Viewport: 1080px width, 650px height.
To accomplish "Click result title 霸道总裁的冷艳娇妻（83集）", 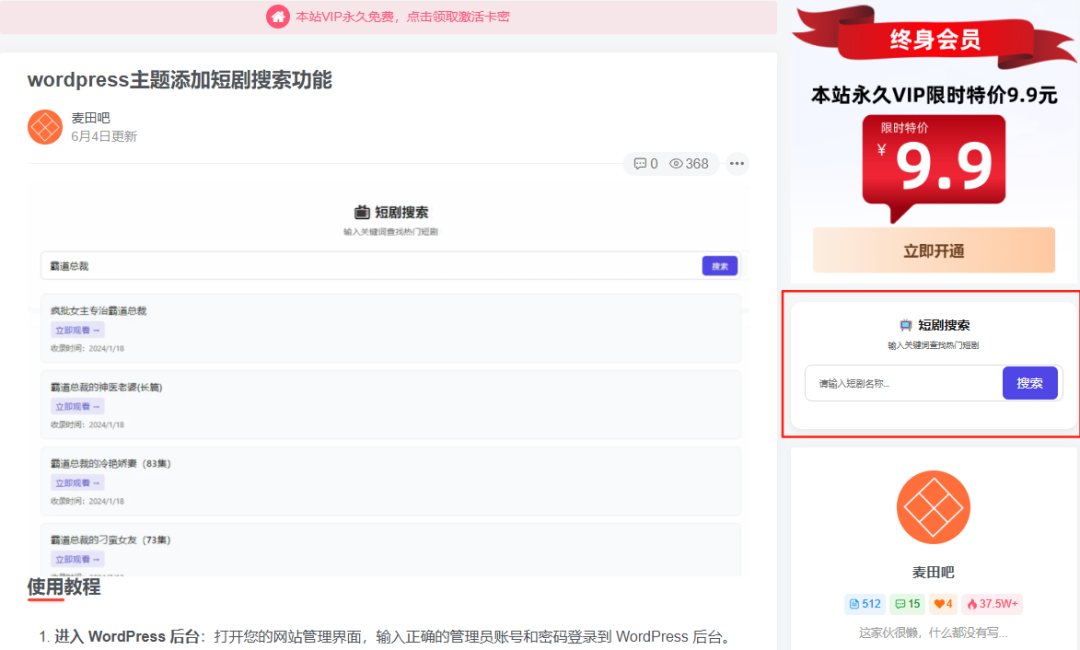I will [110, 463].
